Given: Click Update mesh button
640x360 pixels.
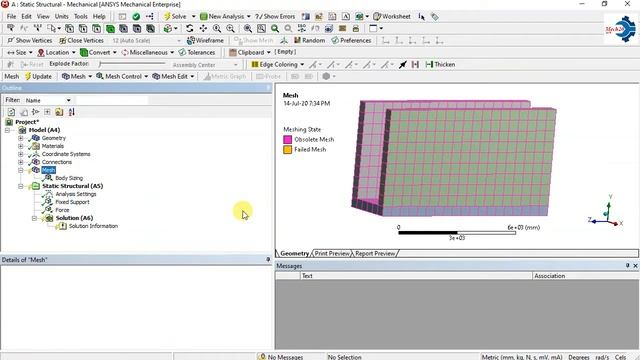Looking at the screenshot, I should 38,76.
